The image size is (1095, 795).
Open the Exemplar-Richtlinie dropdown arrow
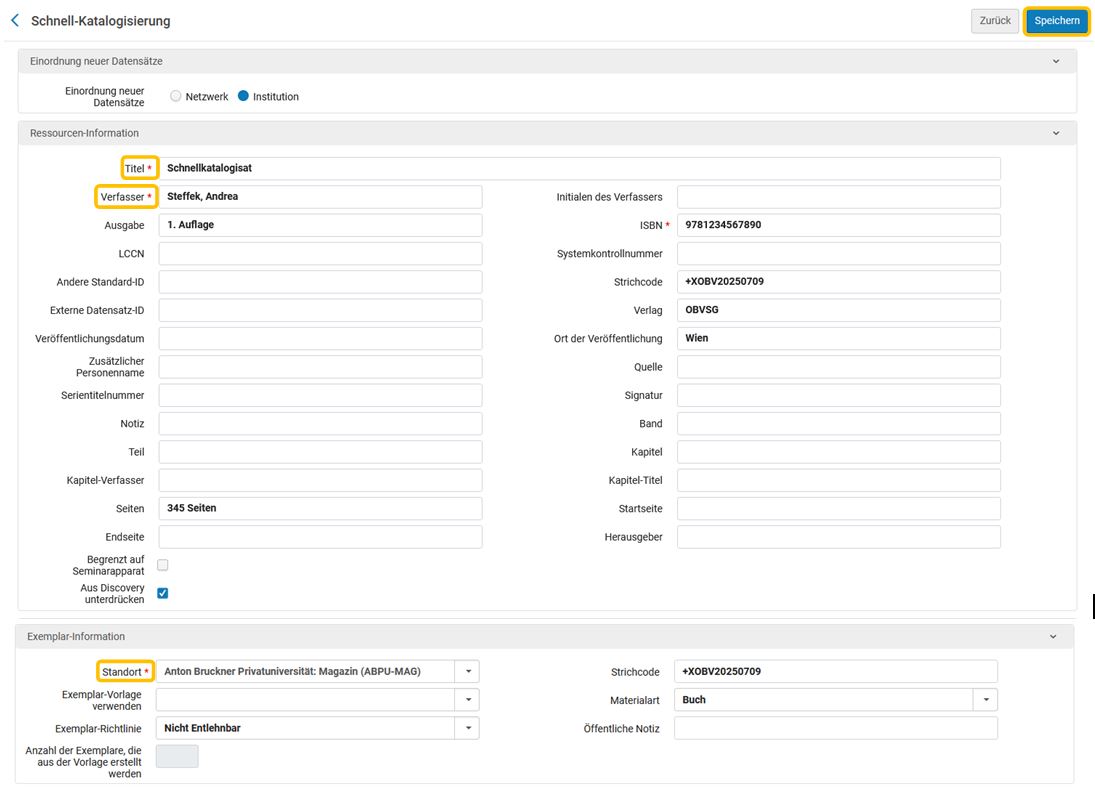[x=468, y=728]
